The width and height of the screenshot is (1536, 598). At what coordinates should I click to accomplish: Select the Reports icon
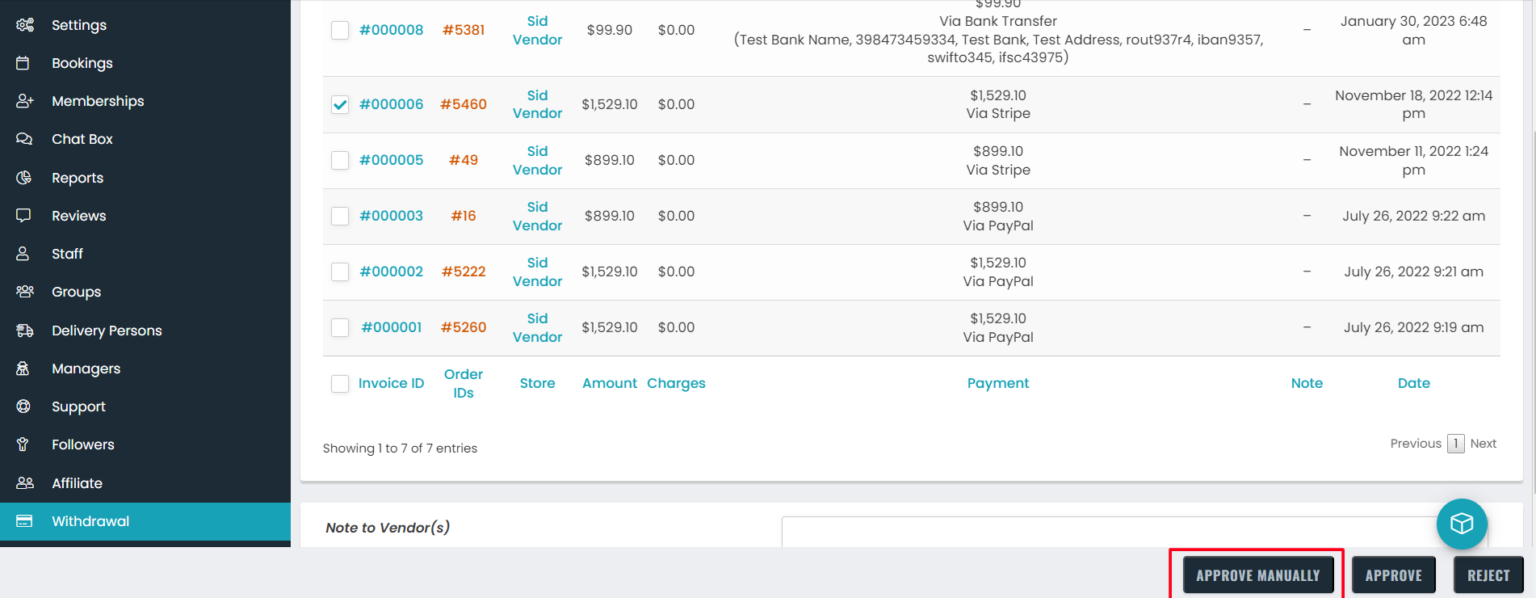tap(25, 177)
